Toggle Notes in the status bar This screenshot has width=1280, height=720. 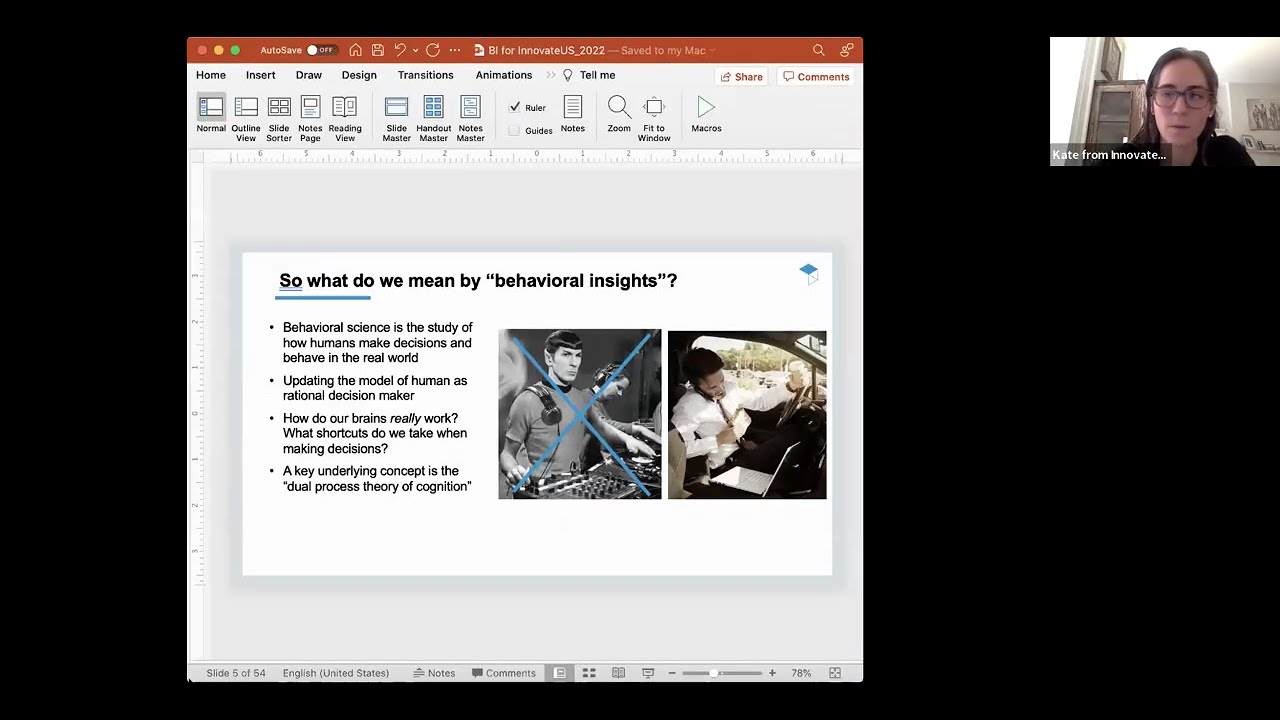(434, 673)
